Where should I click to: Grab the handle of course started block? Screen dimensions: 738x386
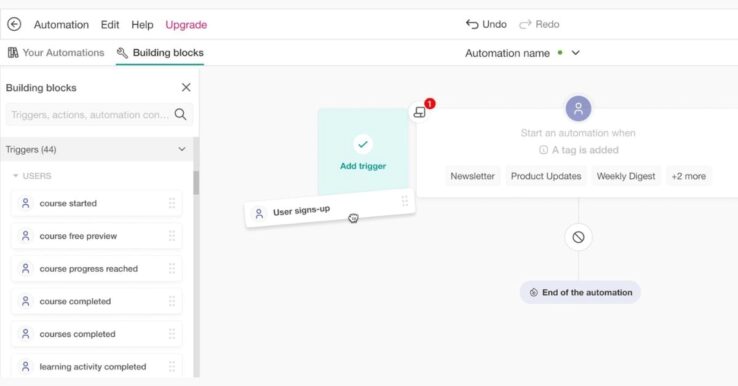pos(172,203)
